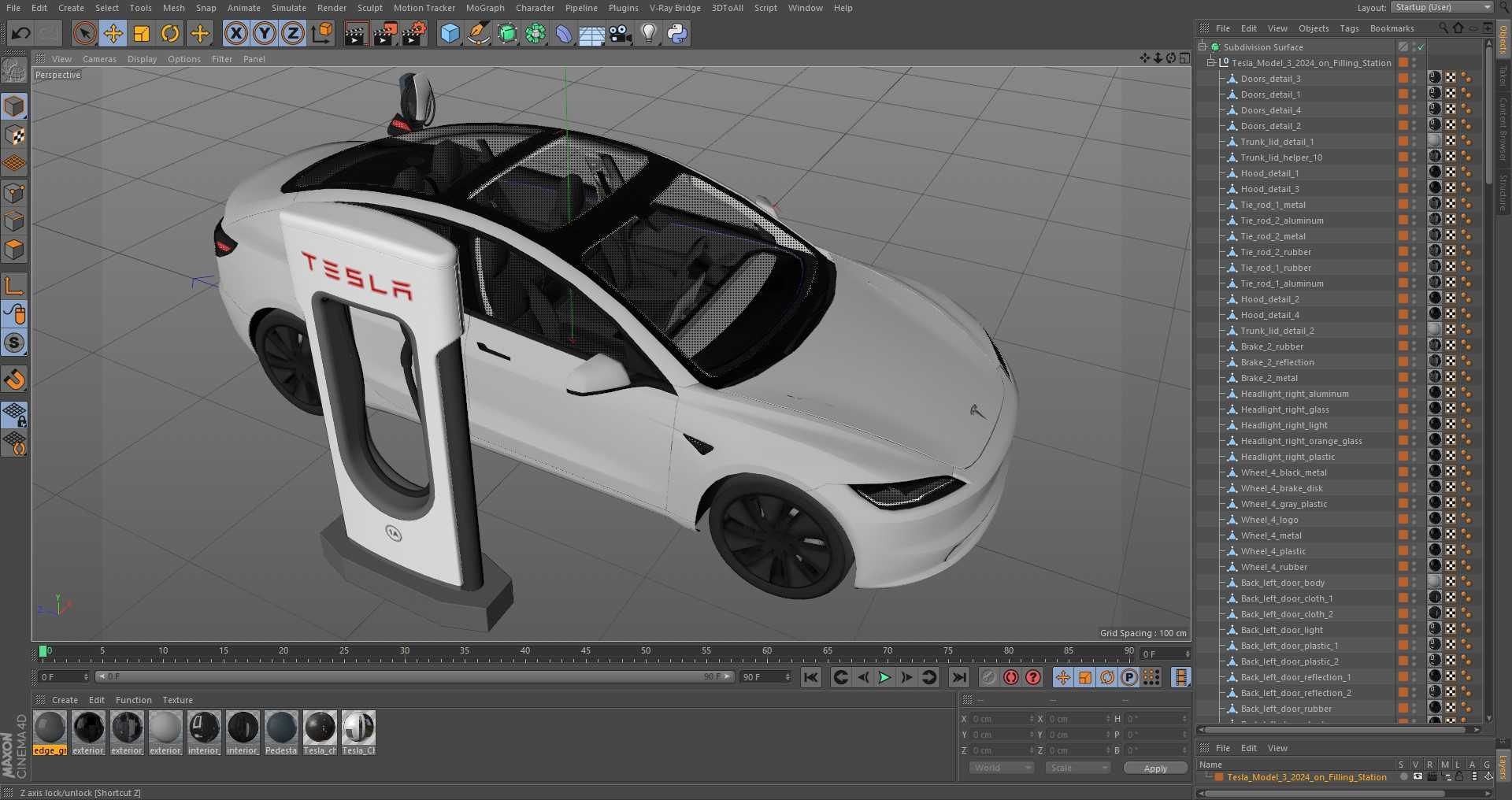Open the V-Ray Bridge menu

point(675,8)
